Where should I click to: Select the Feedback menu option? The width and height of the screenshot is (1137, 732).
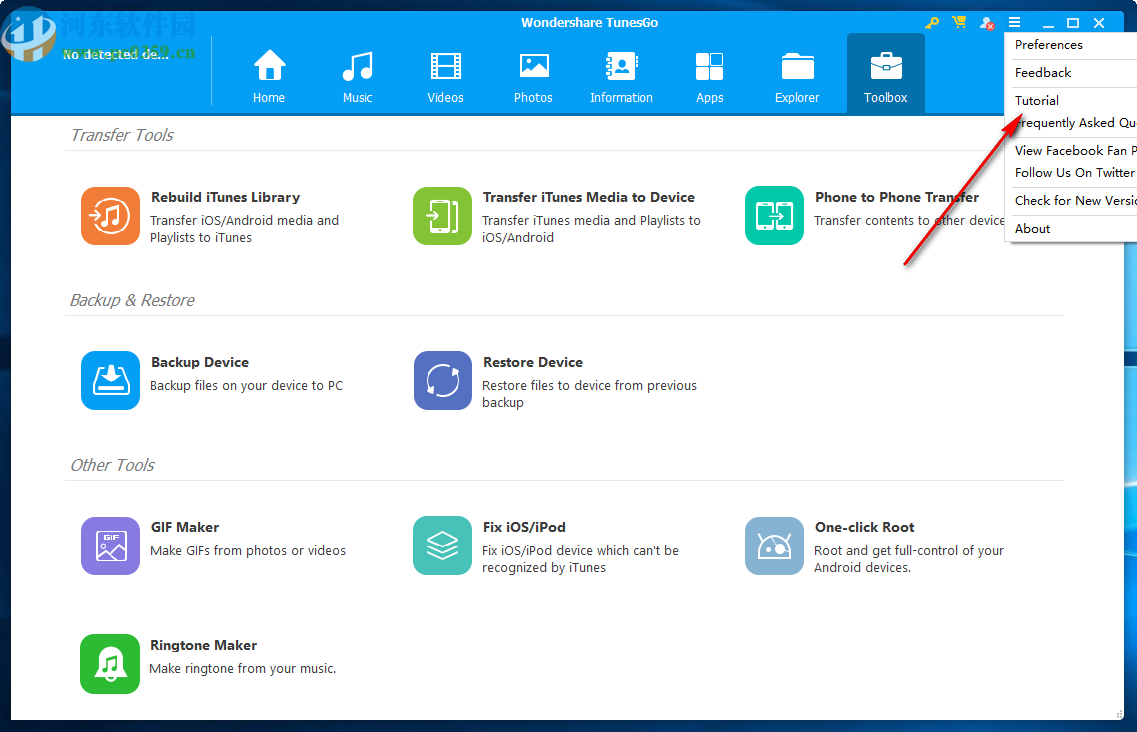[x=1043, y=73]
